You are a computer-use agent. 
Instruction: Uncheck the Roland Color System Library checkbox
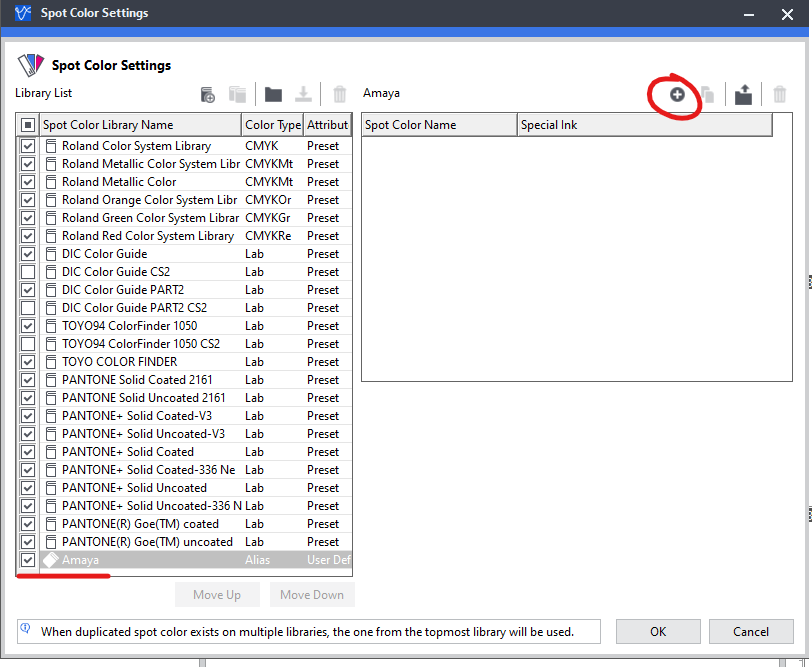(x=28, y=146)
